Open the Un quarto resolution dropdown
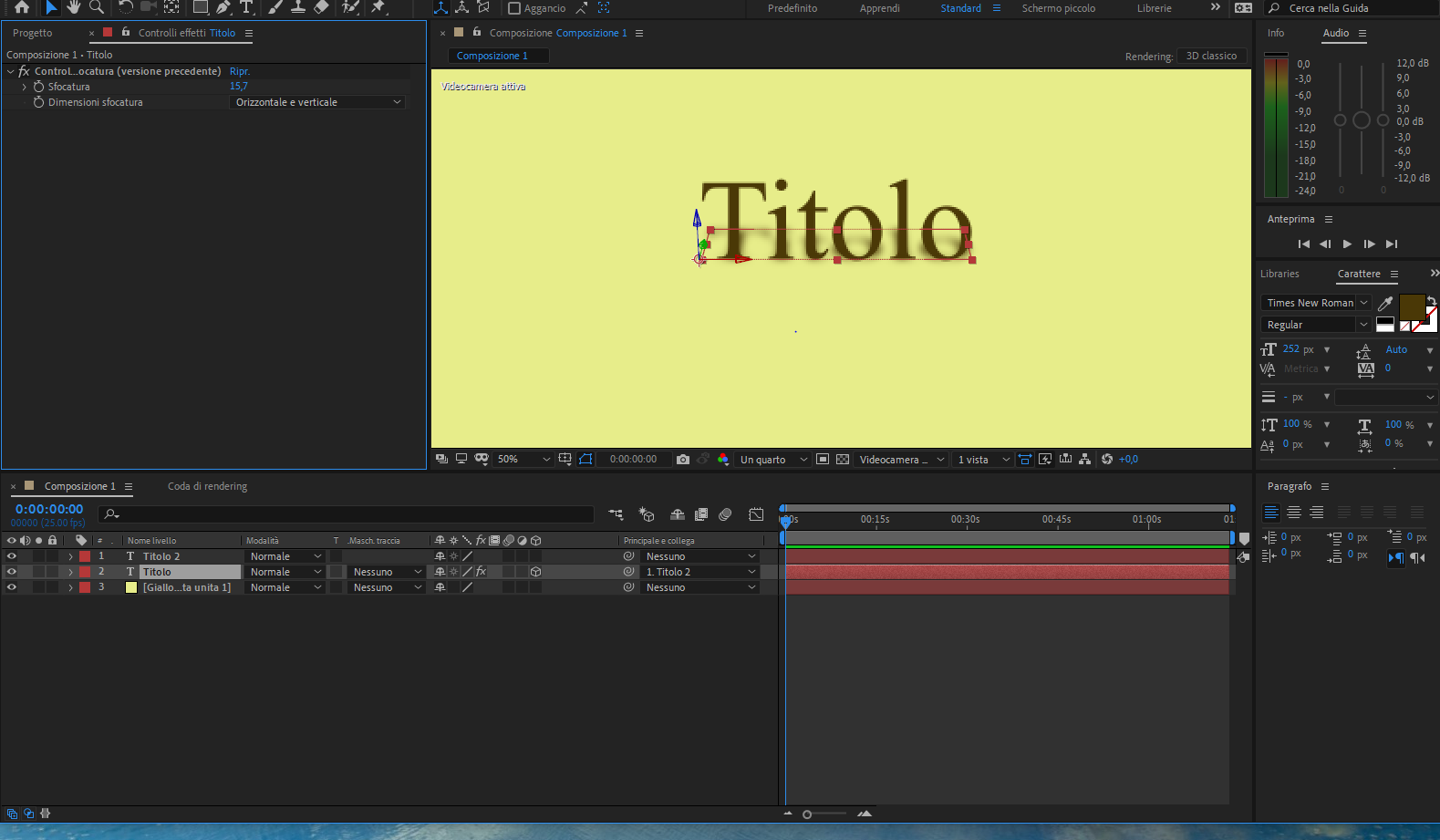1440x840 pixels. coord(773,460)
